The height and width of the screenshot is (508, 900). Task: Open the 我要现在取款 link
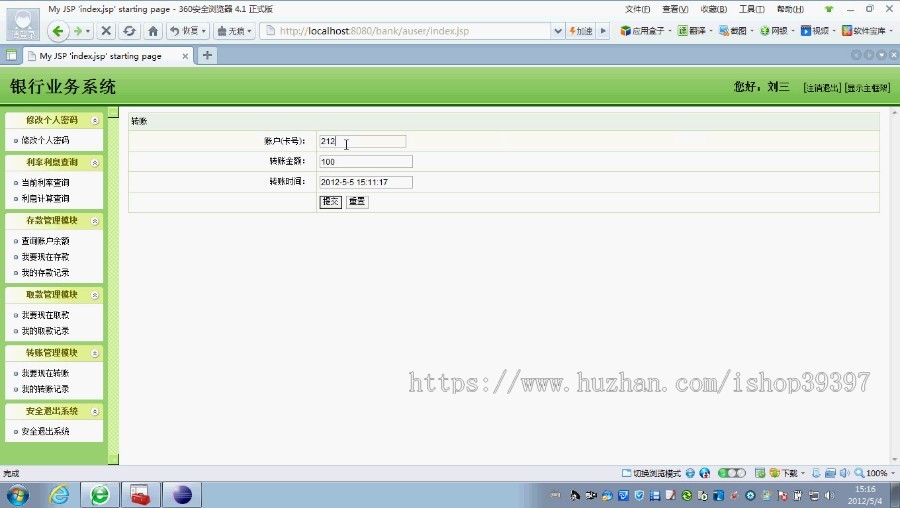[45, 315]
